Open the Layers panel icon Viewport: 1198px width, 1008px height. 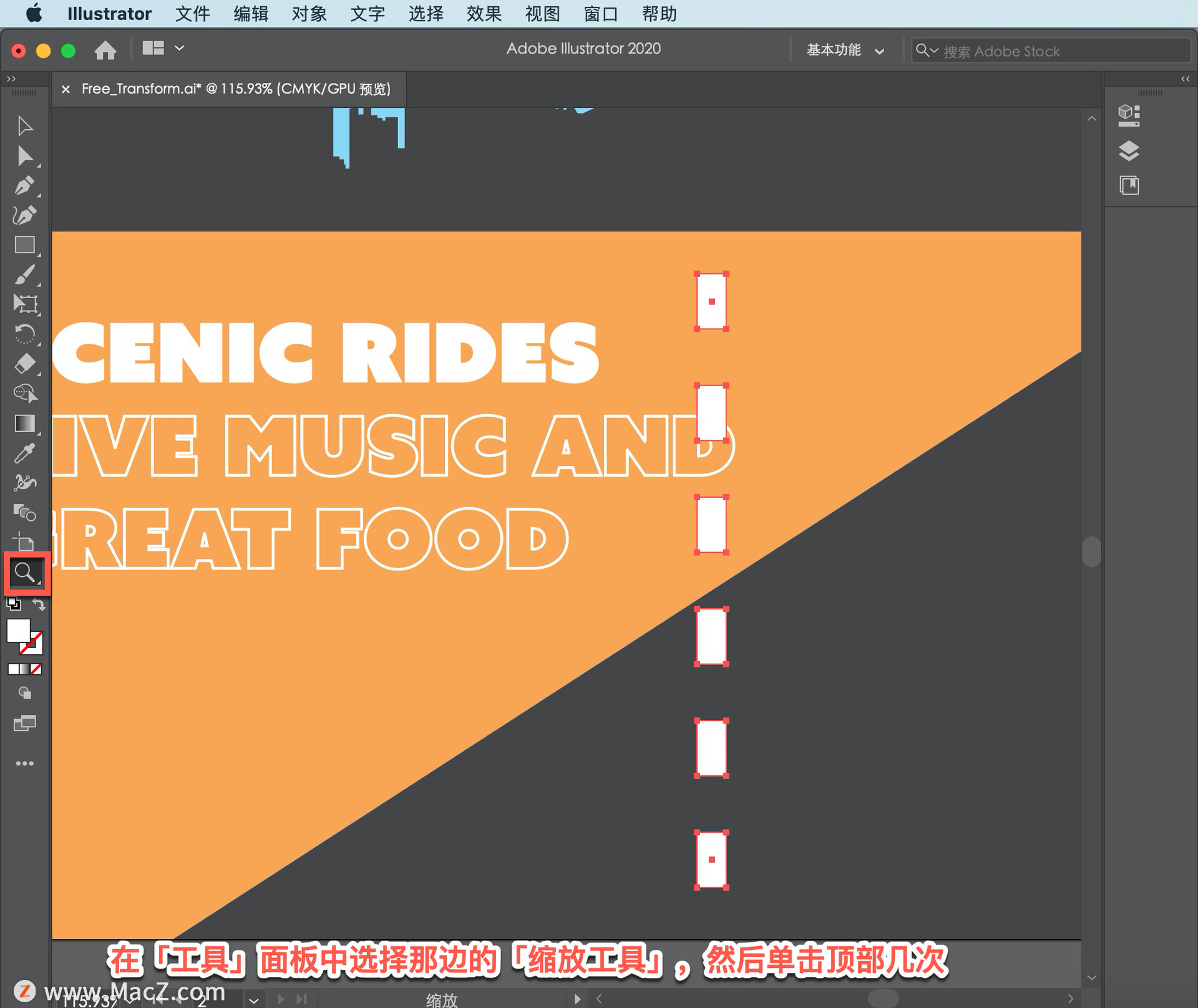click(x=1129, y=151)
